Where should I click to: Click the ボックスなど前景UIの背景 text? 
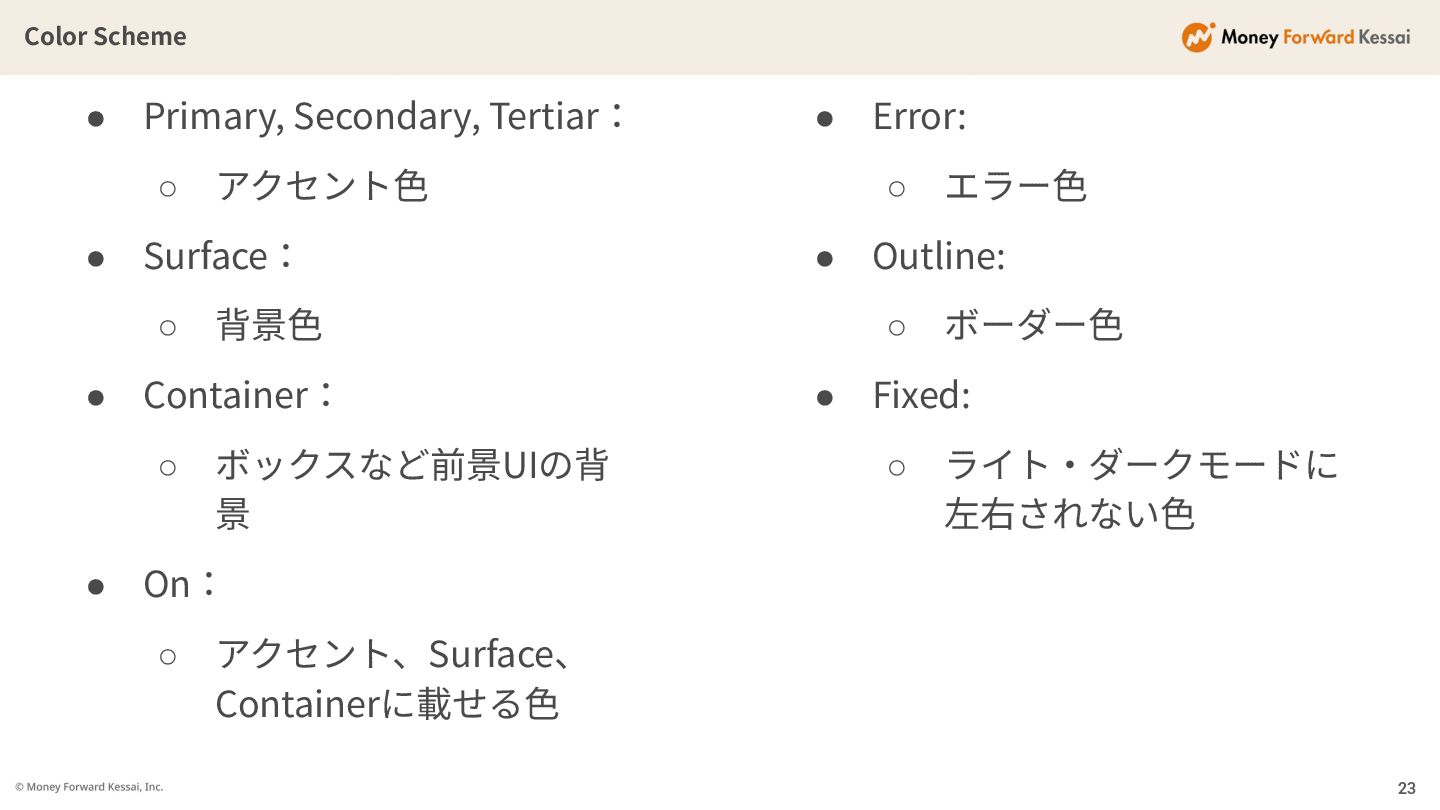point(411,465)
